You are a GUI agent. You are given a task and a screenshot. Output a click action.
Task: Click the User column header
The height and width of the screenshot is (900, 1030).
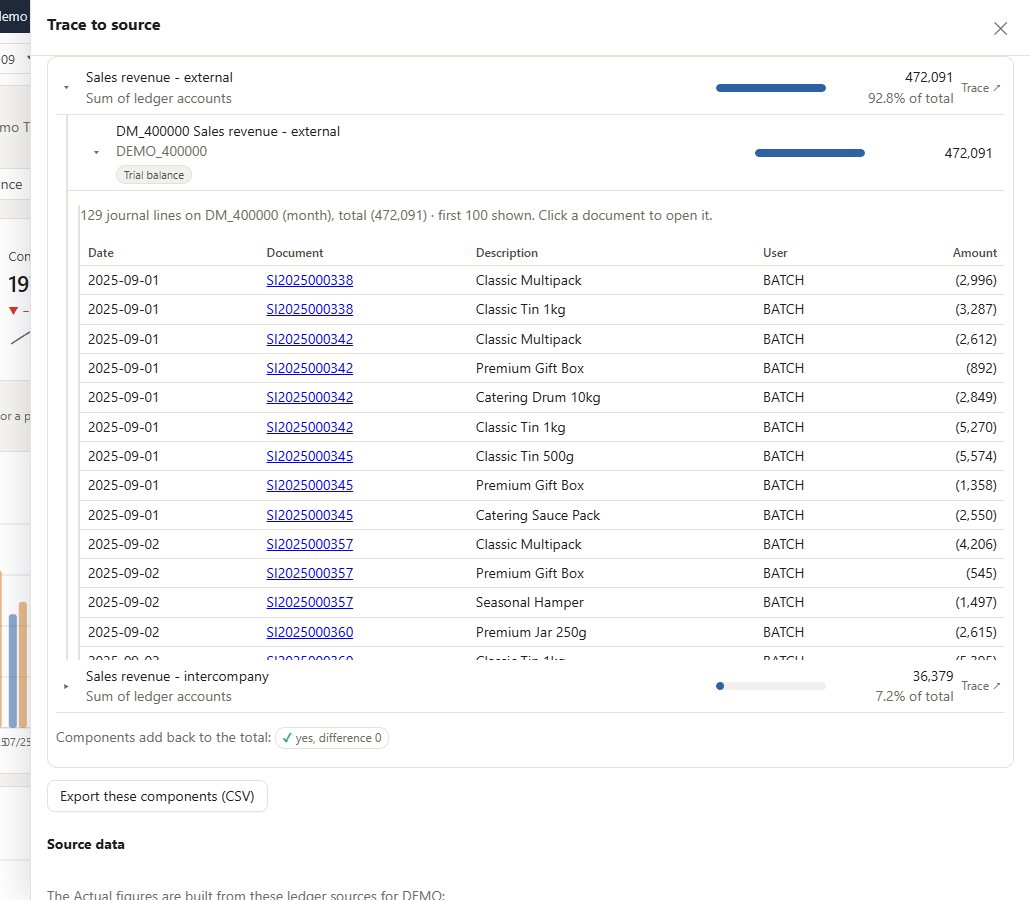coord(775,253)
